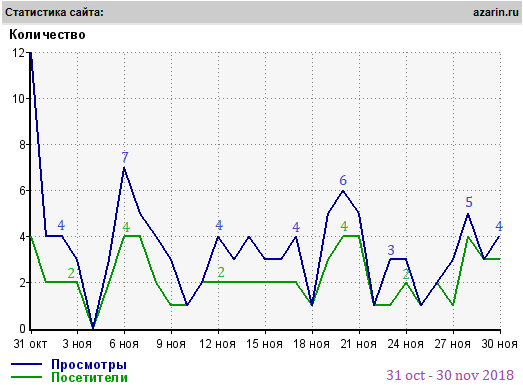
Task: Click the 'Статистика сайта:' header text
Action: pyautogui.click(x=54, y=12)
